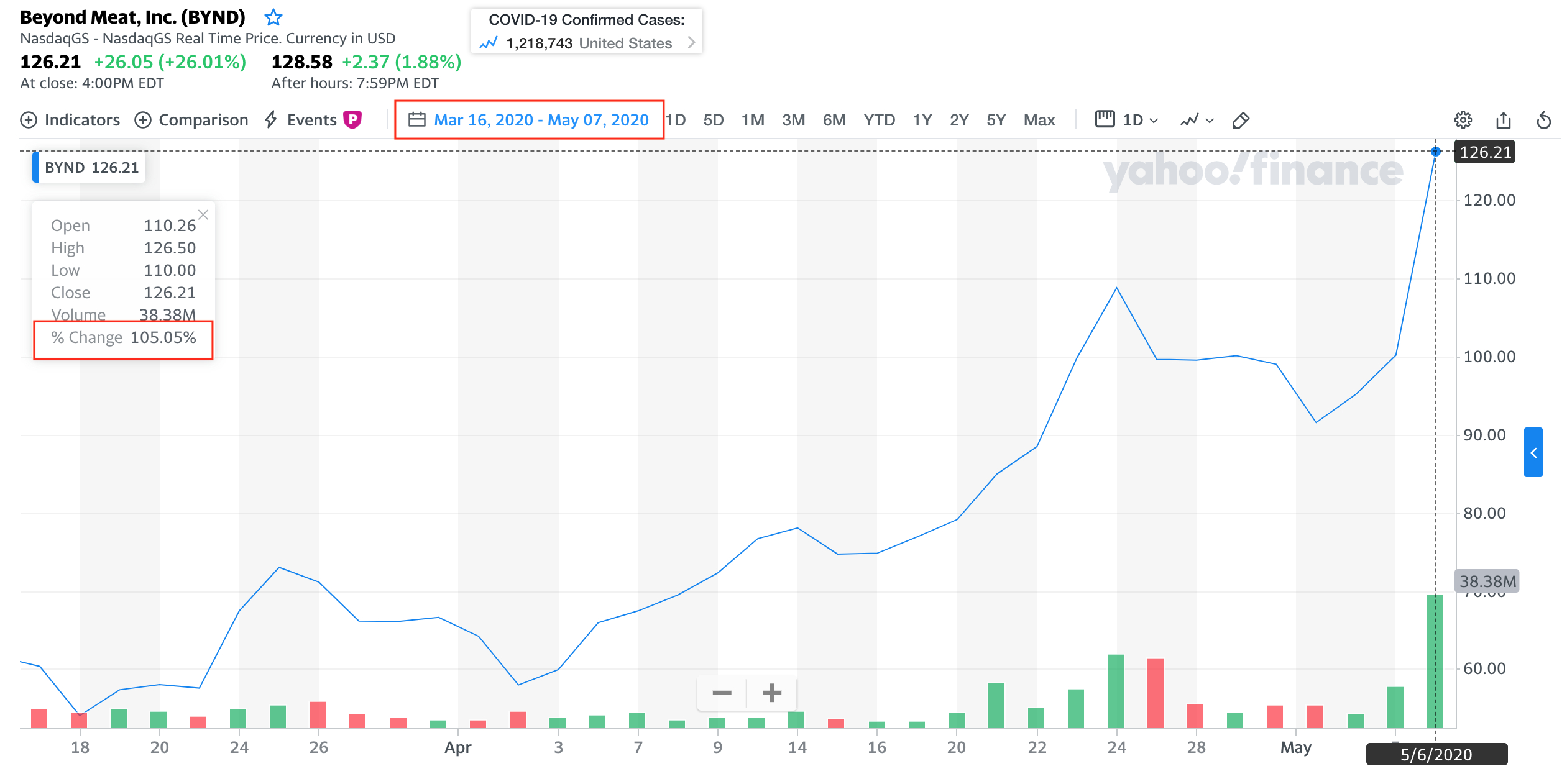Select the 2Y time range
1567x784 pixels.
click(x=959, y=120)
